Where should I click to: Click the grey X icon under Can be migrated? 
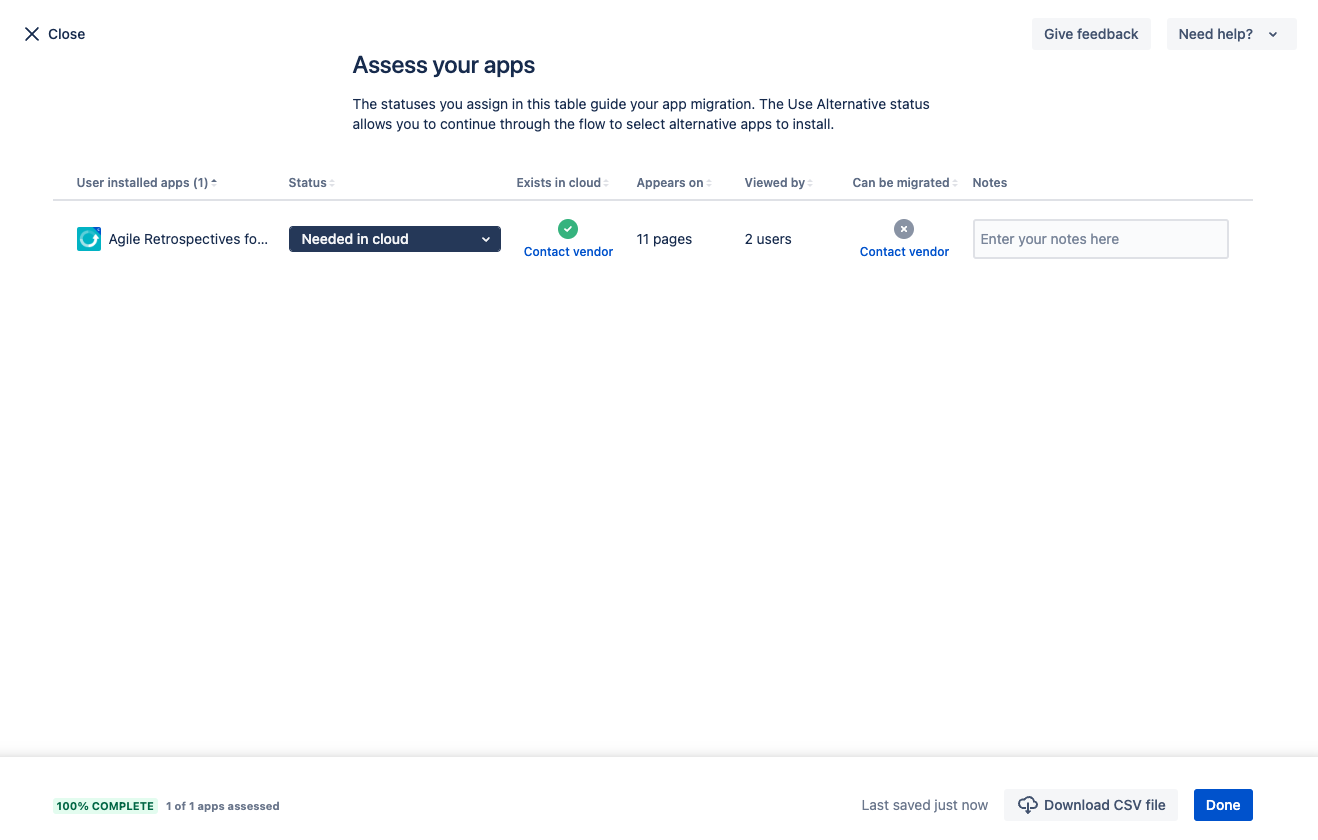904,229
